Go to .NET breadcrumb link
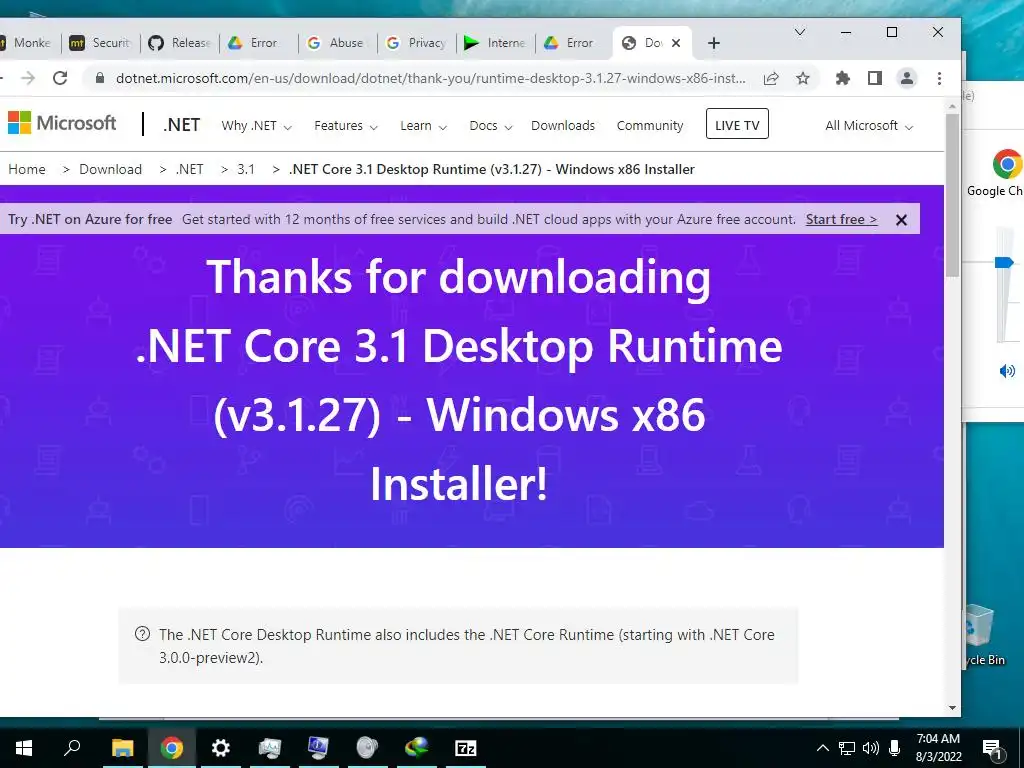Image resolution: width=1024 pixels, height=768 pixels. click(x=189, y=169)
